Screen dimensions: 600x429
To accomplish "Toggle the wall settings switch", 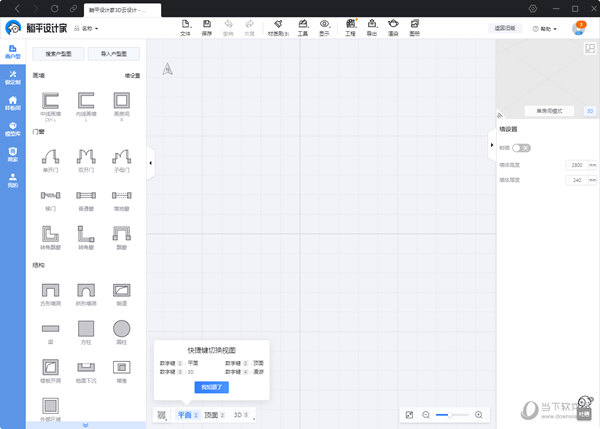I will click(521, 147).
